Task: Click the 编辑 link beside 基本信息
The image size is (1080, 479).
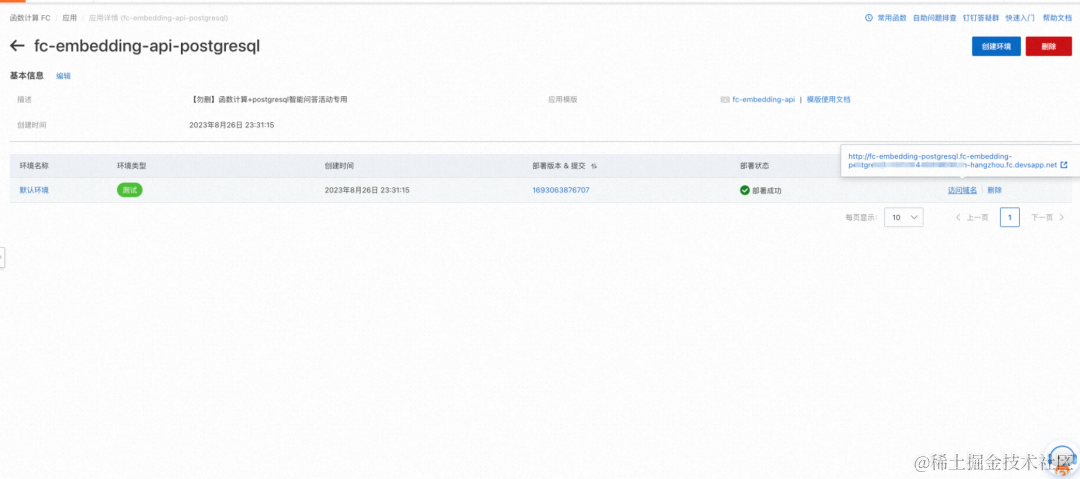Action: point(63,76)
